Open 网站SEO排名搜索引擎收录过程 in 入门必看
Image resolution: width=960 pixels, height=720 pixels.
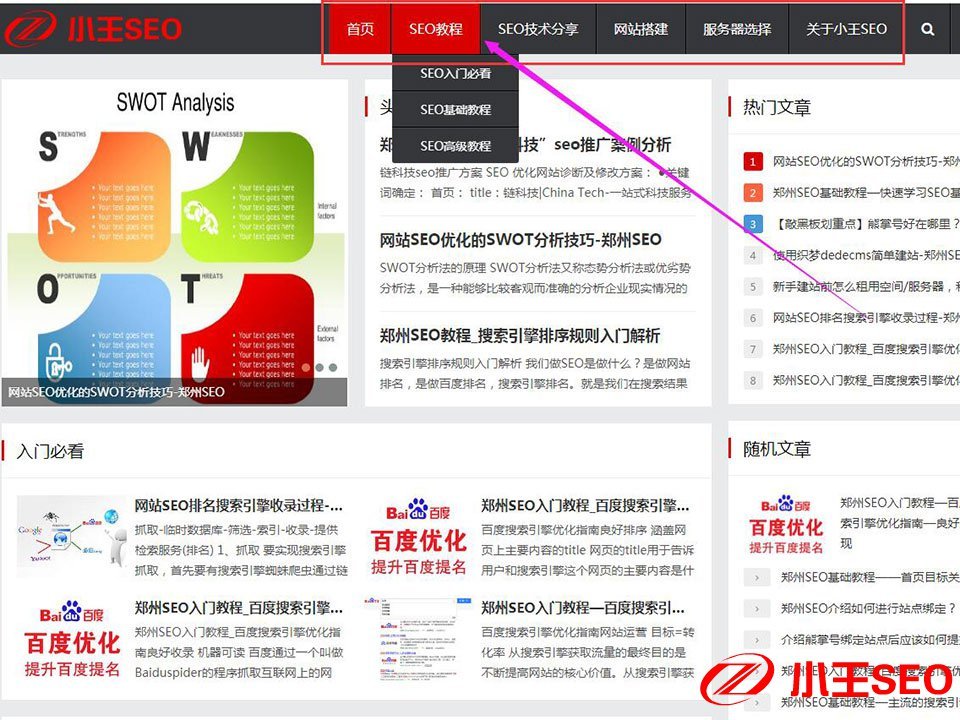[x=238, y=506]
